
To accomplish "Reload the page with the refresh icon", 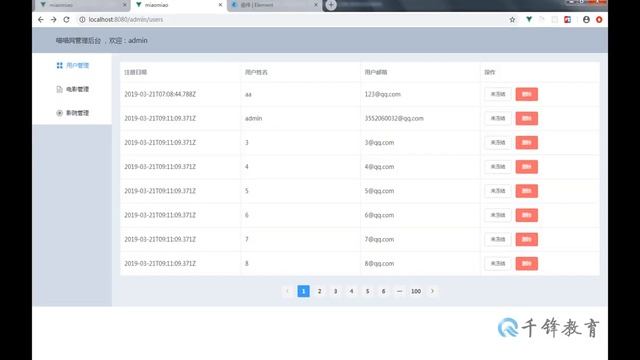I will (67, 20).
